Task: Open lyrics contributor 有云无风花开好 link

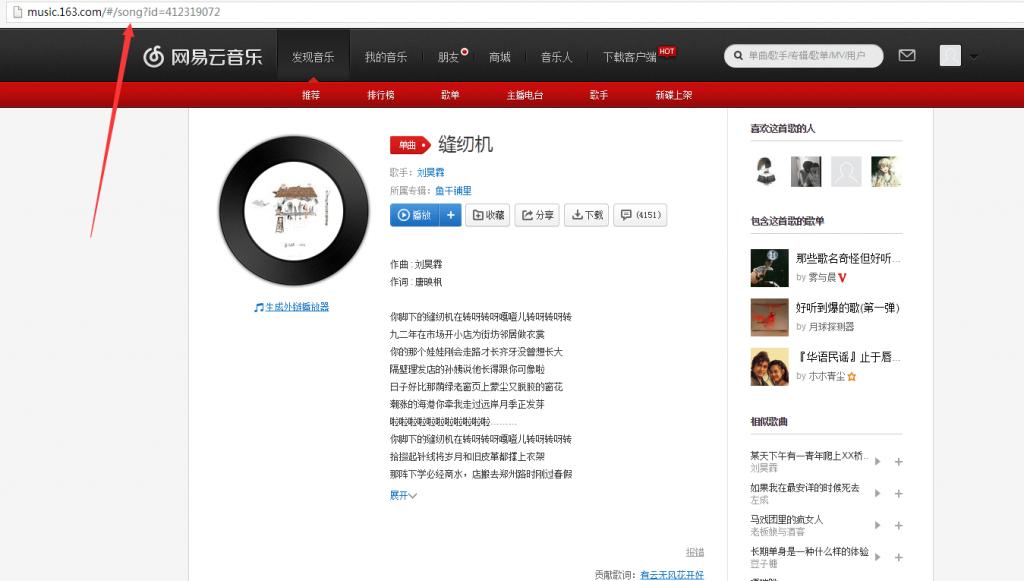Action: click(x=672, y=574)
